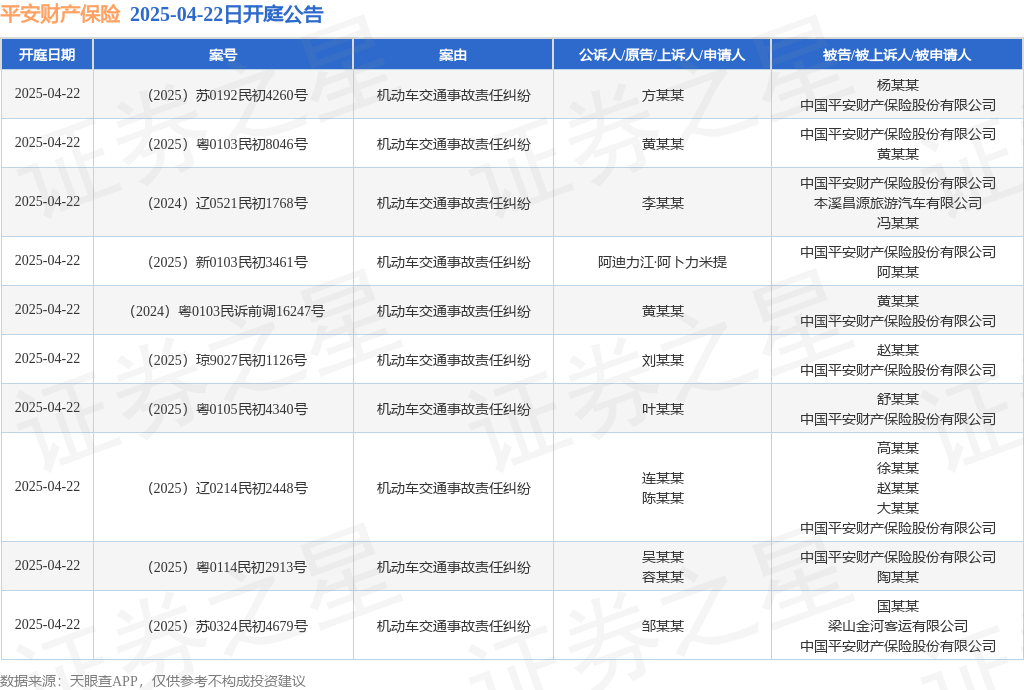This screenshot has height=690, width=1024.
Task: Click the "公诉人/原告/上诉人/申请人" column header
Action: 662,55
